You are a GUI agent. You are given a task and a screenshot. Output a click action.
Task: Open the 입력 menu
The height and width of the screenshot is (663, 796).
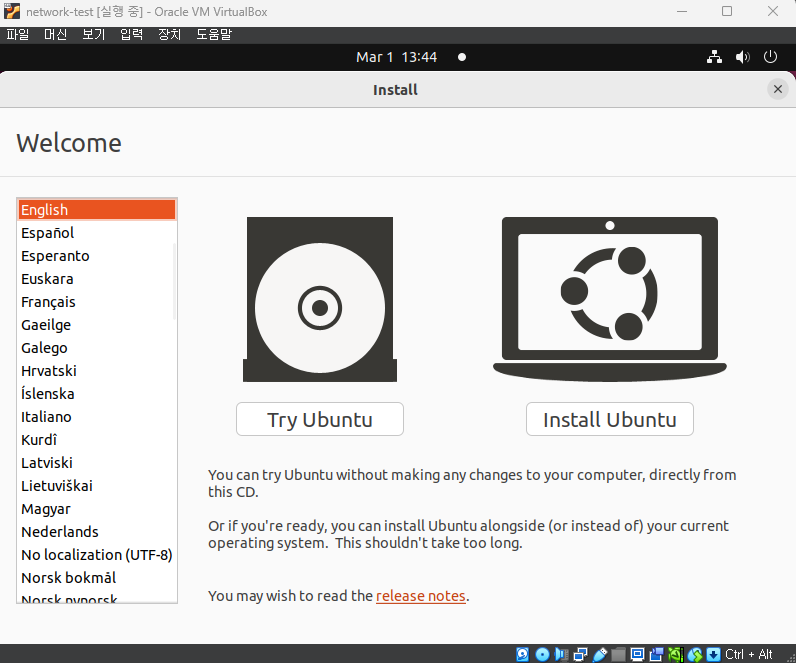pyautogui.click(x=131, y=35)
